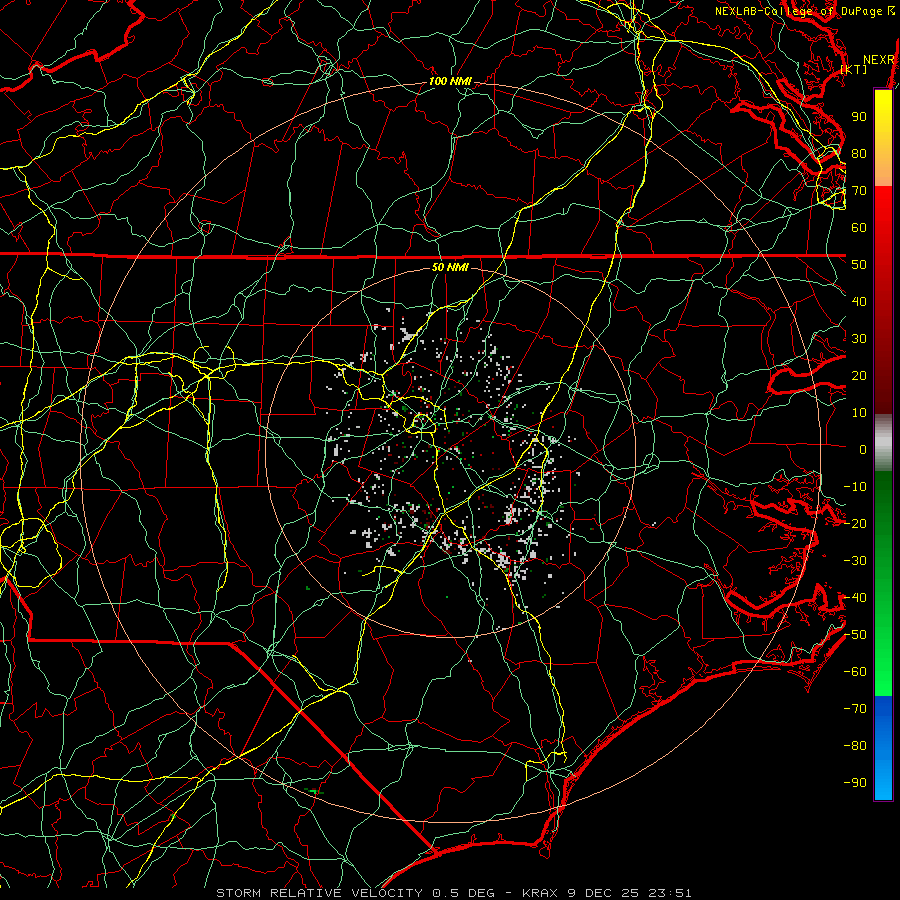The width and height of the screenshot is (900, 900).
Task: Select the -90 scale value
Action: (x=855, y=783)
